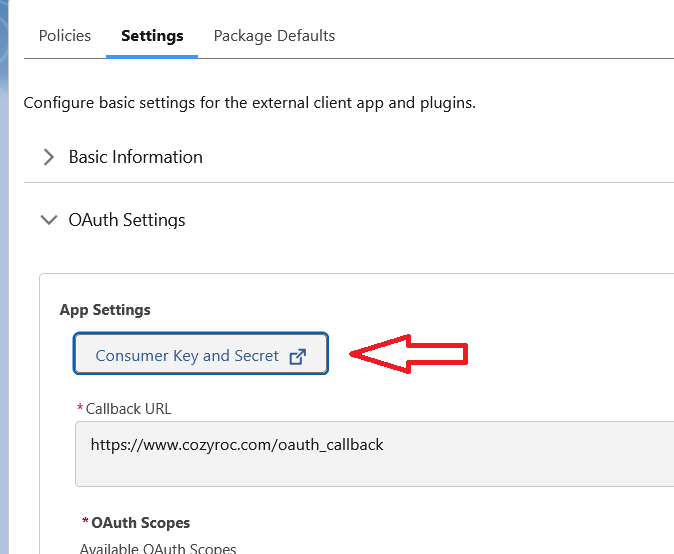Viewport: 674px width, 554px height.
Task: Select the Settings tab
Action: 152,36
